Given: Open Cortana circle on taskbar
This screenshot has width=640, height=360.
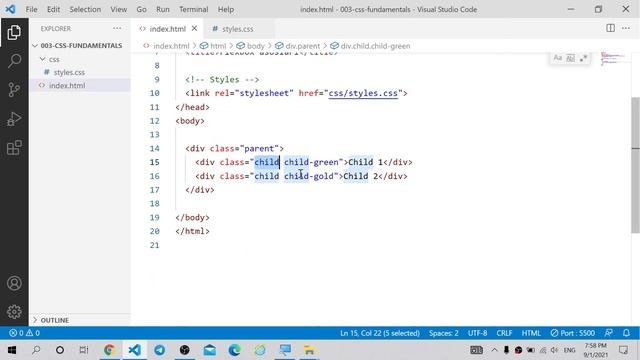Looking at the screenshot, I should 60,350.
